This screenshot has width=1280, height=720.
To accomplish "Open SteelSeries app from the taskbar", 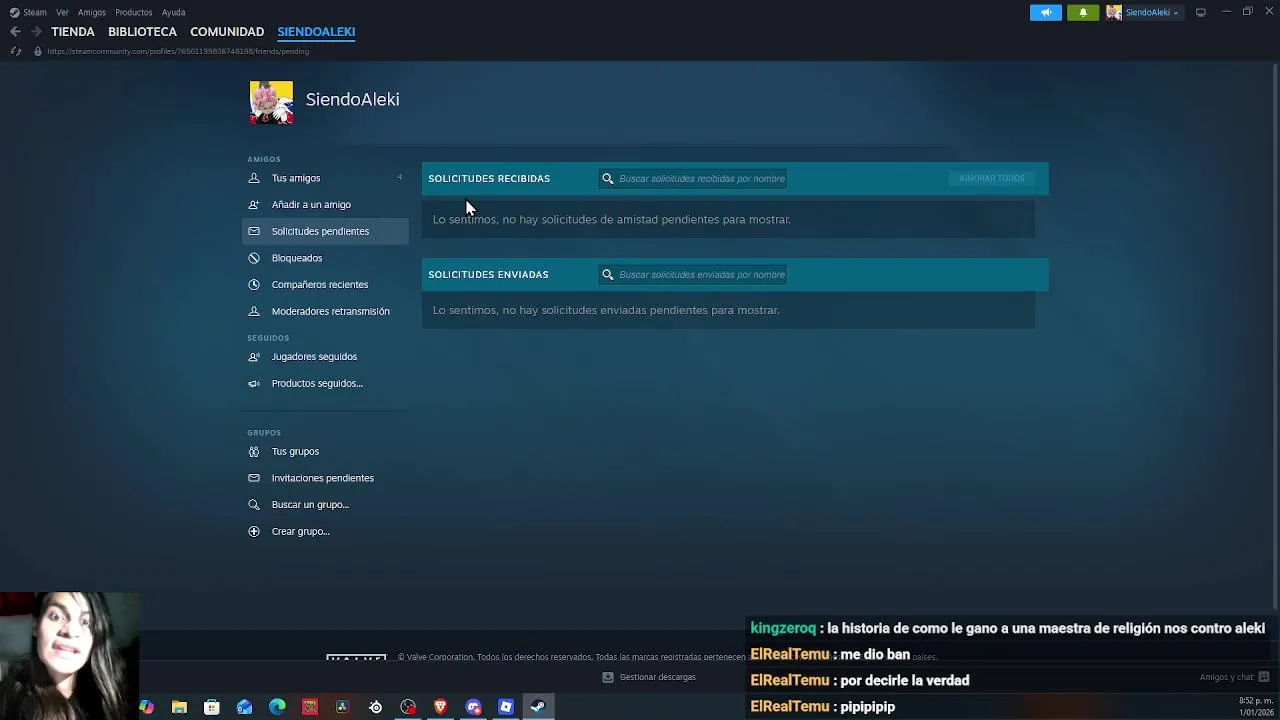I will [x=375, y=707].
